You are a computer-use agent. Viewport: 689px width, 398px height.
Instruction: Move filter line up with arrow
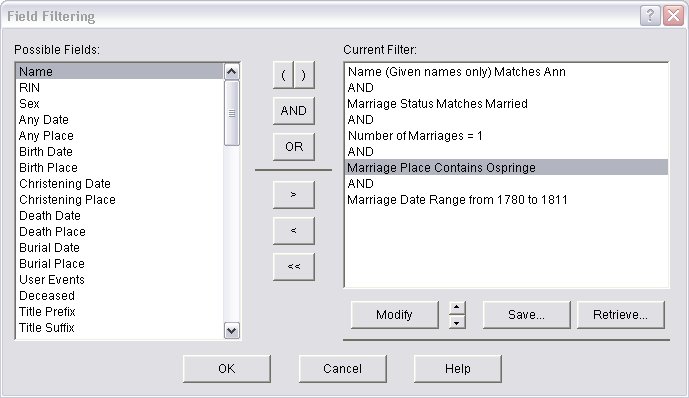(x=457, y=308)
